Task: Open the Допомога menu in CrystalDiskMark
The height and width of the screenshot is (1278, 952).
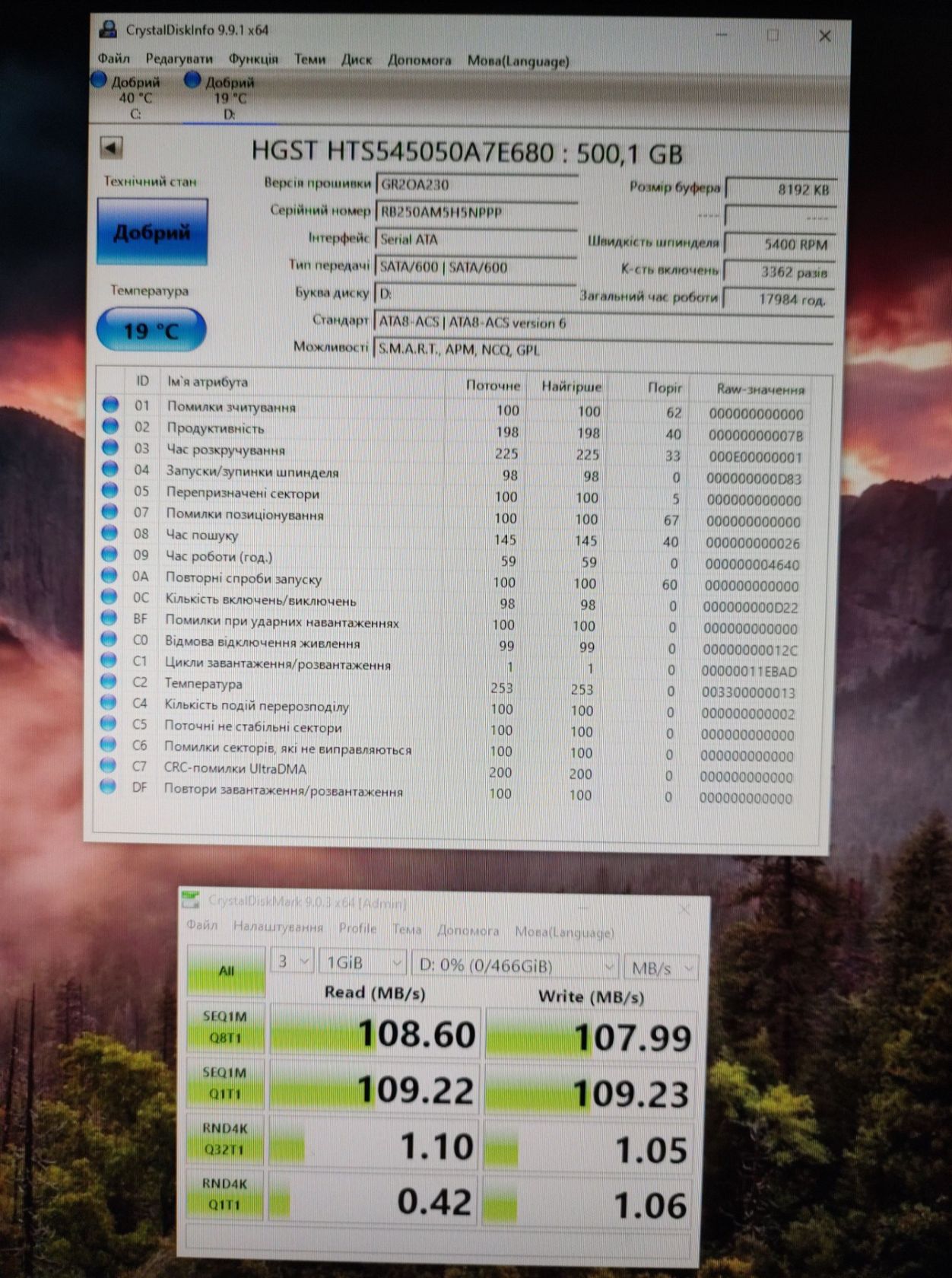Action: [x=468, y=930]
